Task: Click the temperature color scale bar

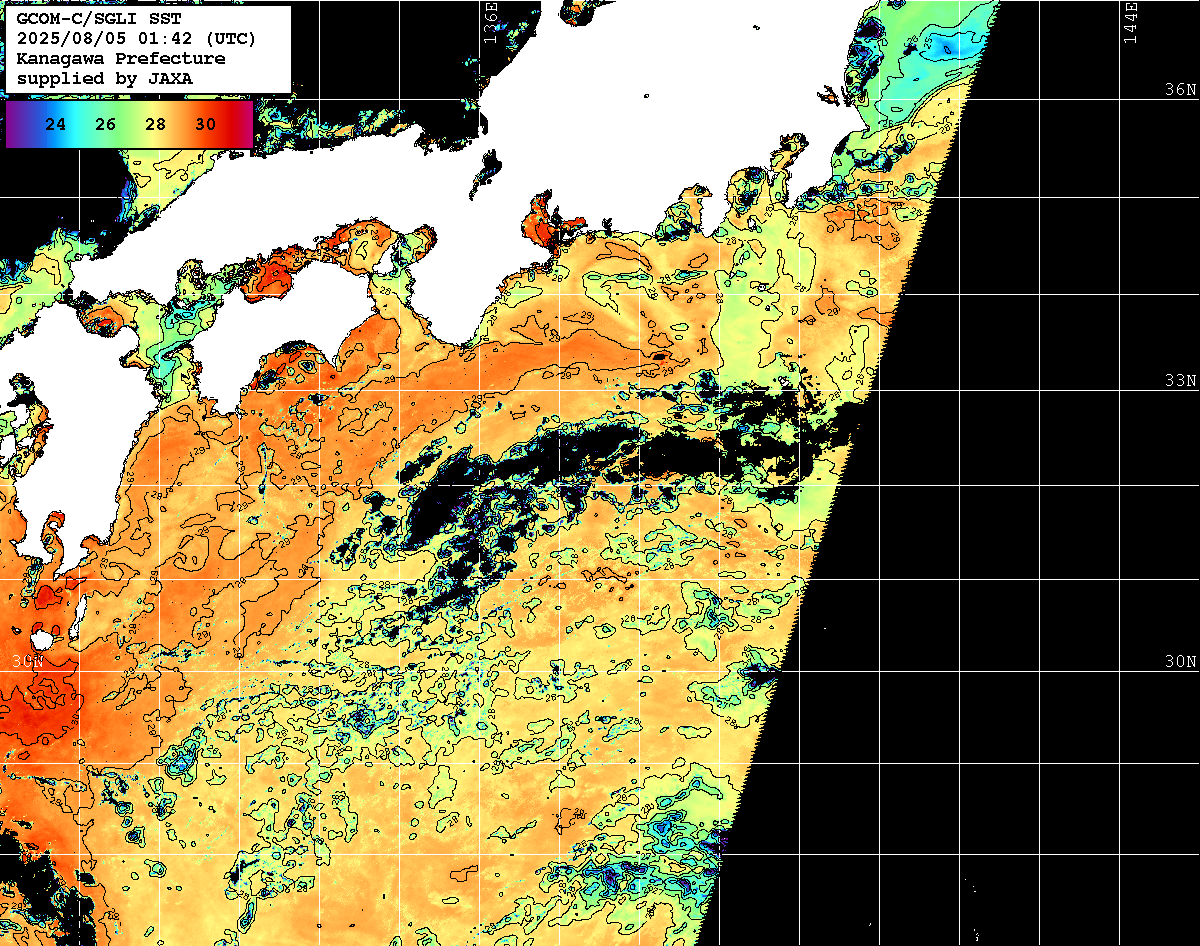Action: [130, 124]
